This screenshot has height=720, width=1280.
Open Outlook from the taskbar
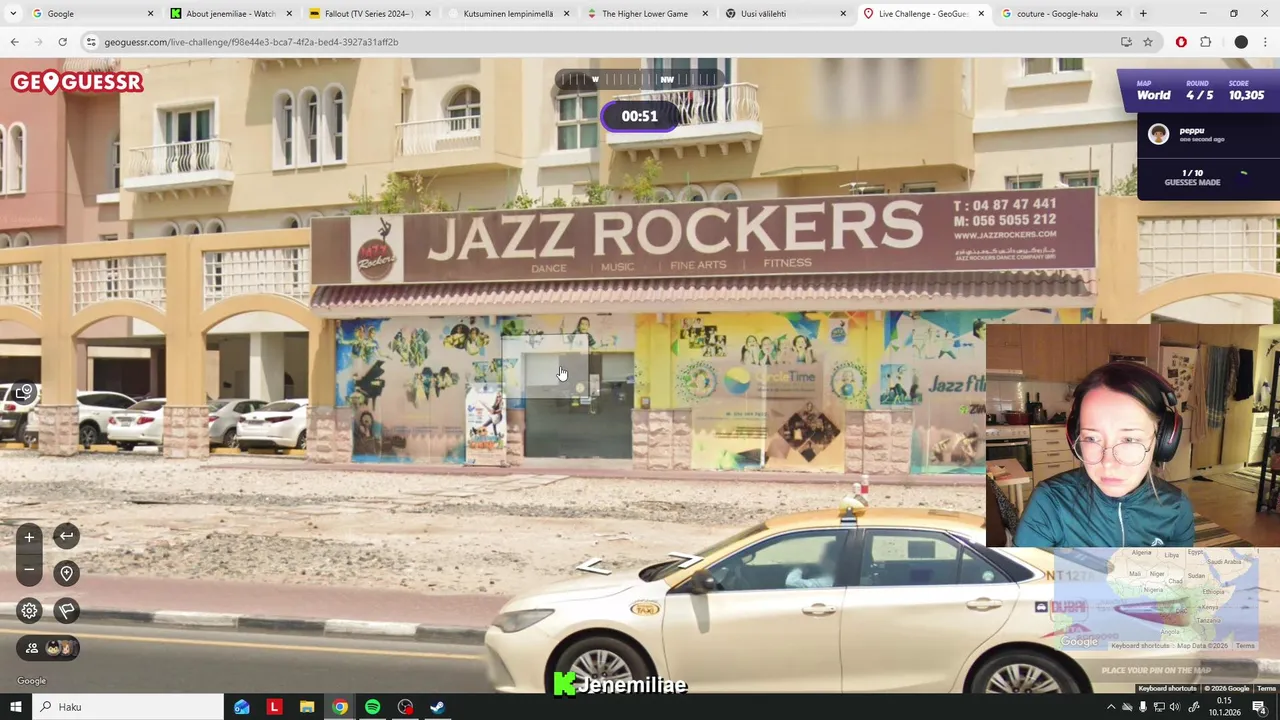click(242, 707)
